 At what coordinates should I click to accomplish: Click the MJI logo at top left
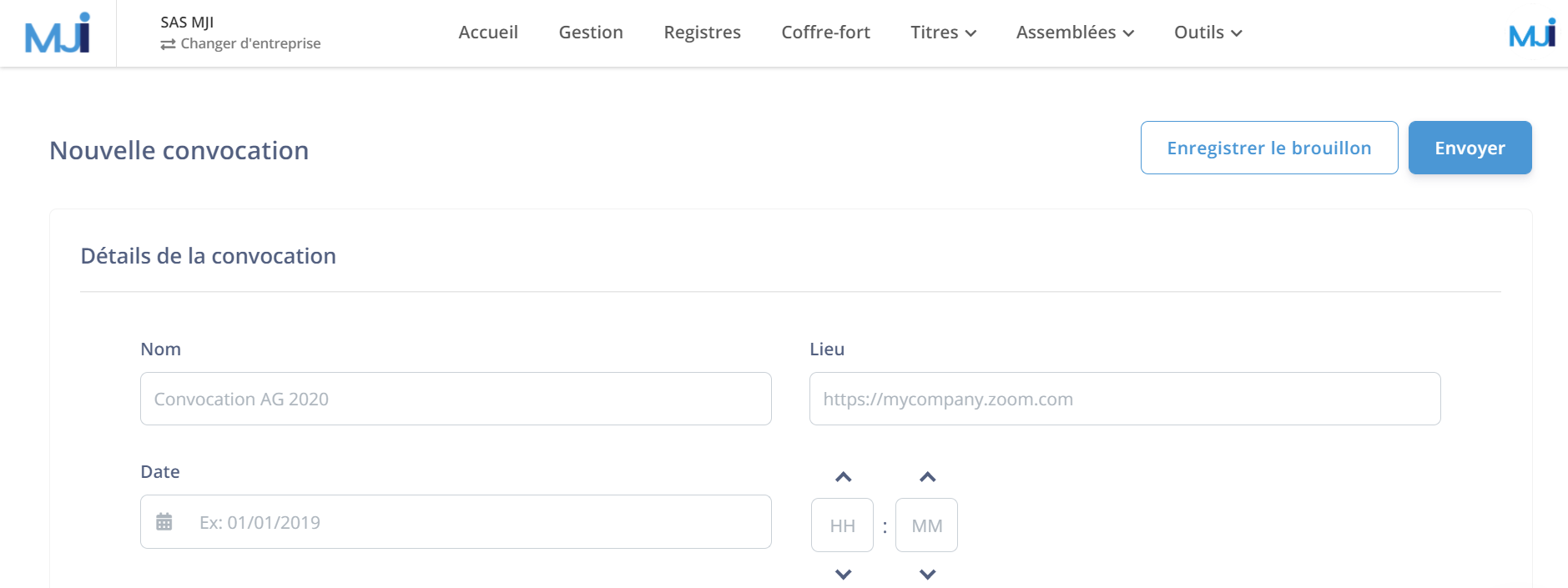pyautogui.click(x=58, y=33)
